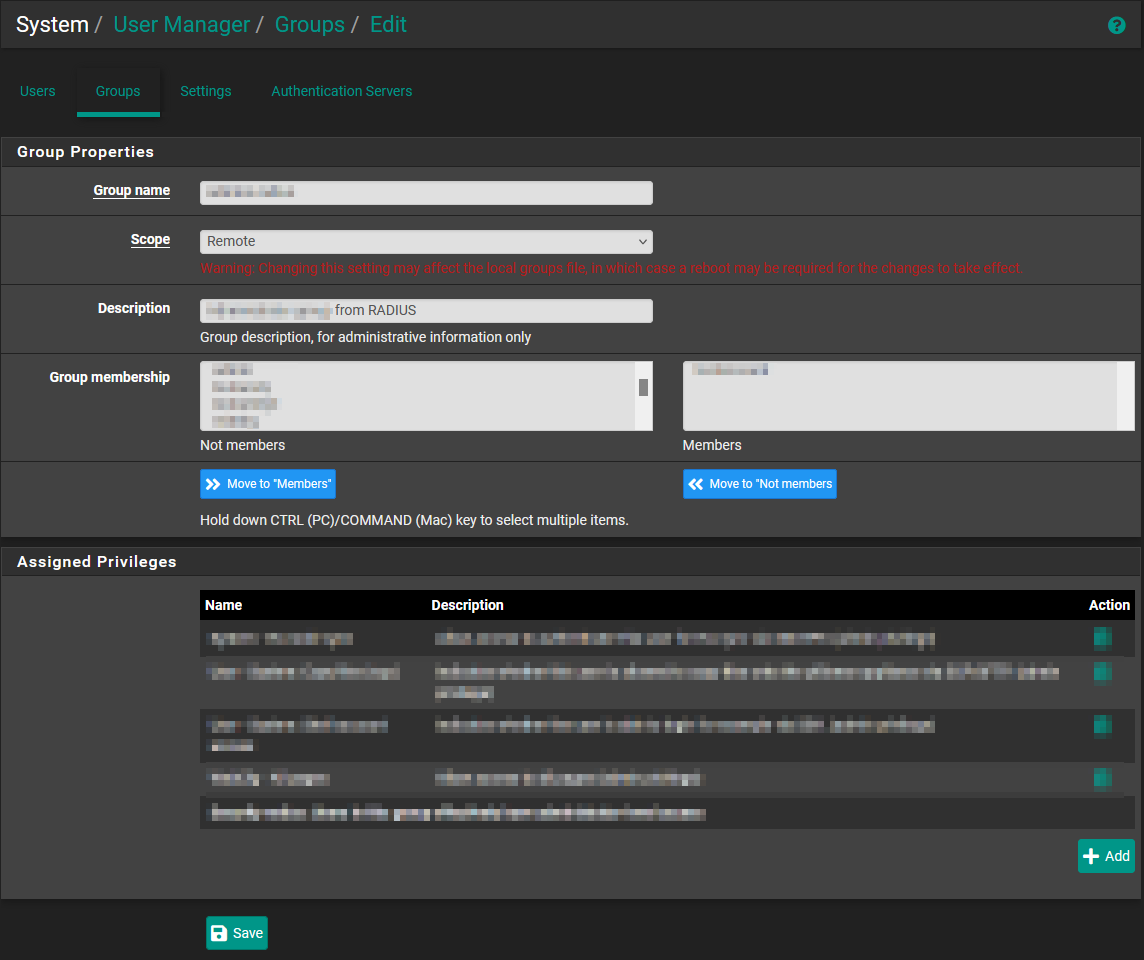Screen dimensions: 1144x960
Task: Select the Groups tab
Action: click(118, 91)
